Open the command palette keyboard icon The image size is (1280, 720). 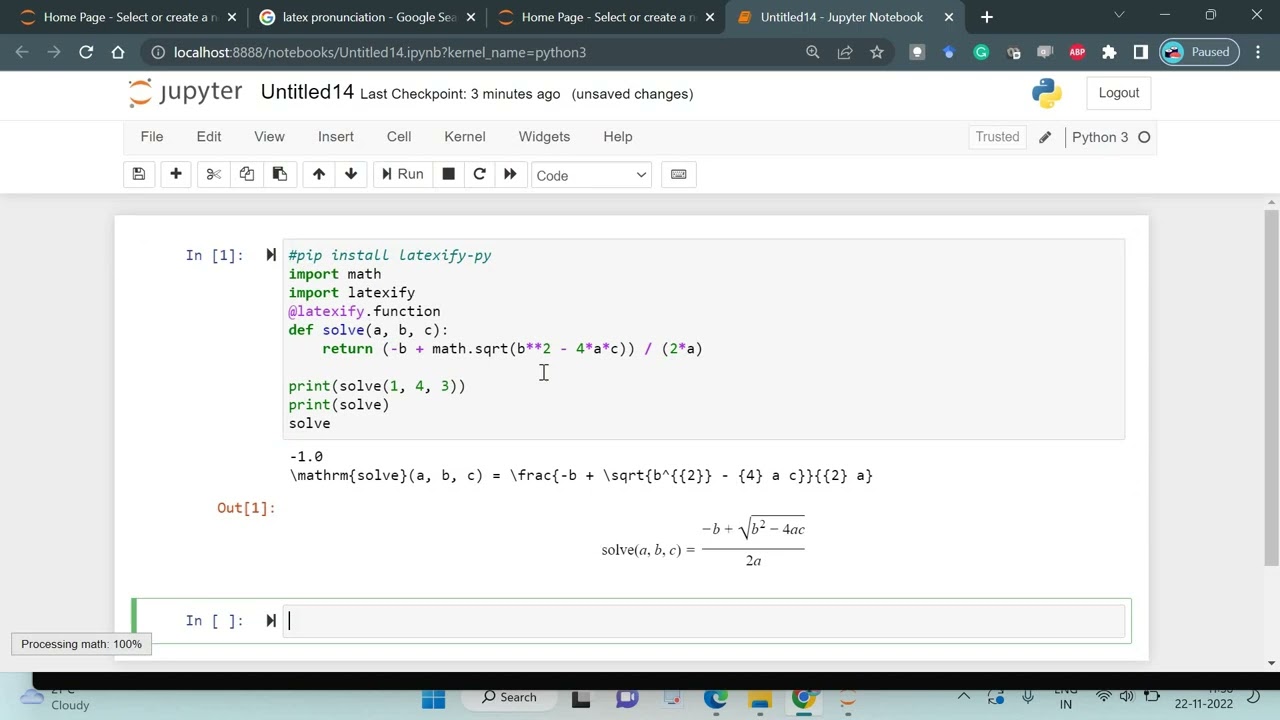coord(679,174)
